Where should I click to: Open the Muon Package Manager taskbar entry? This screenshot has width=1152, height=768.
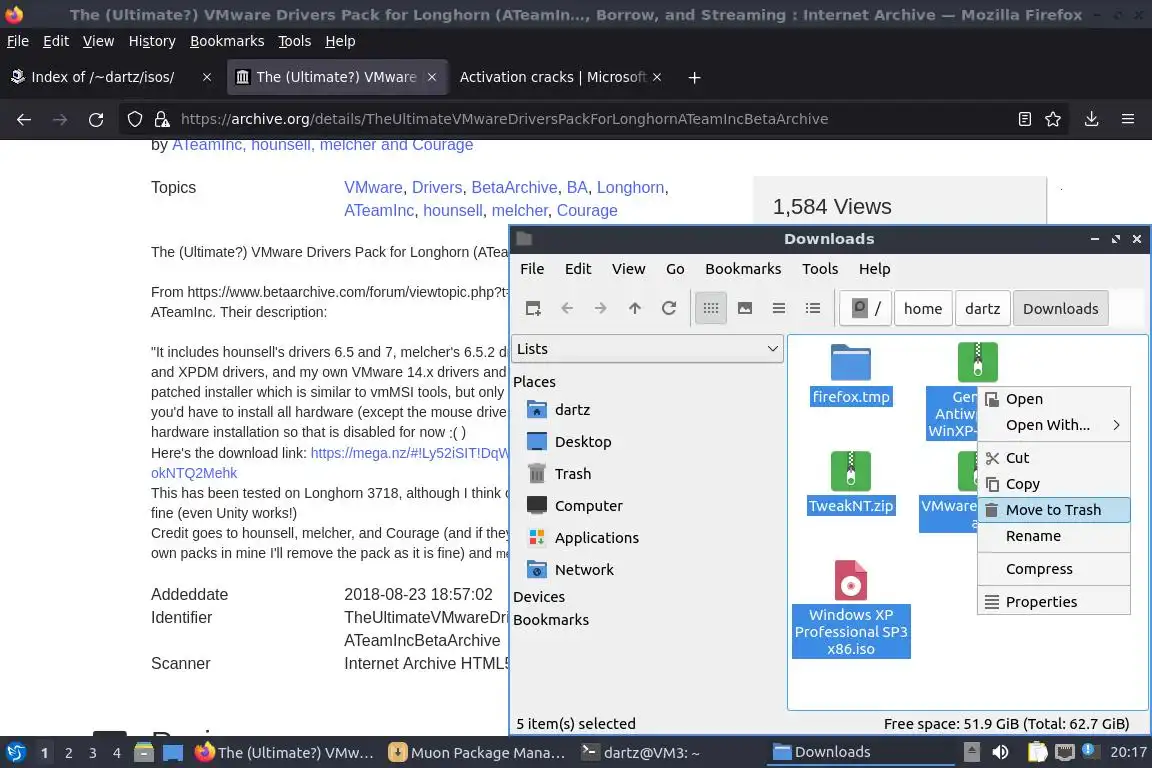pyautogui.click(x=478, y=753)
